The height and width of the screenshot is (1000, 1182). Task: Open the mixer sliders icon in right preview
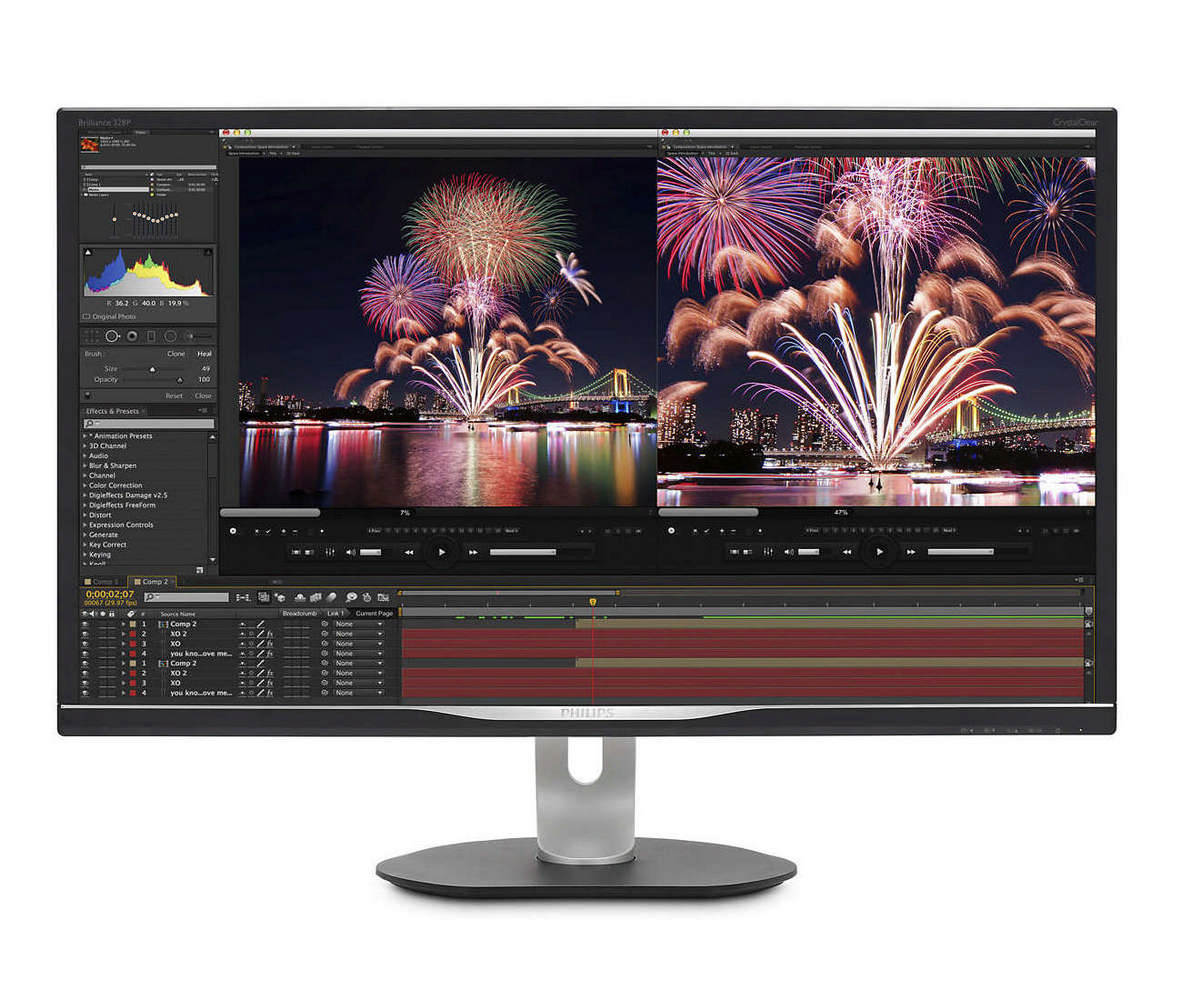tap(768, 551)
